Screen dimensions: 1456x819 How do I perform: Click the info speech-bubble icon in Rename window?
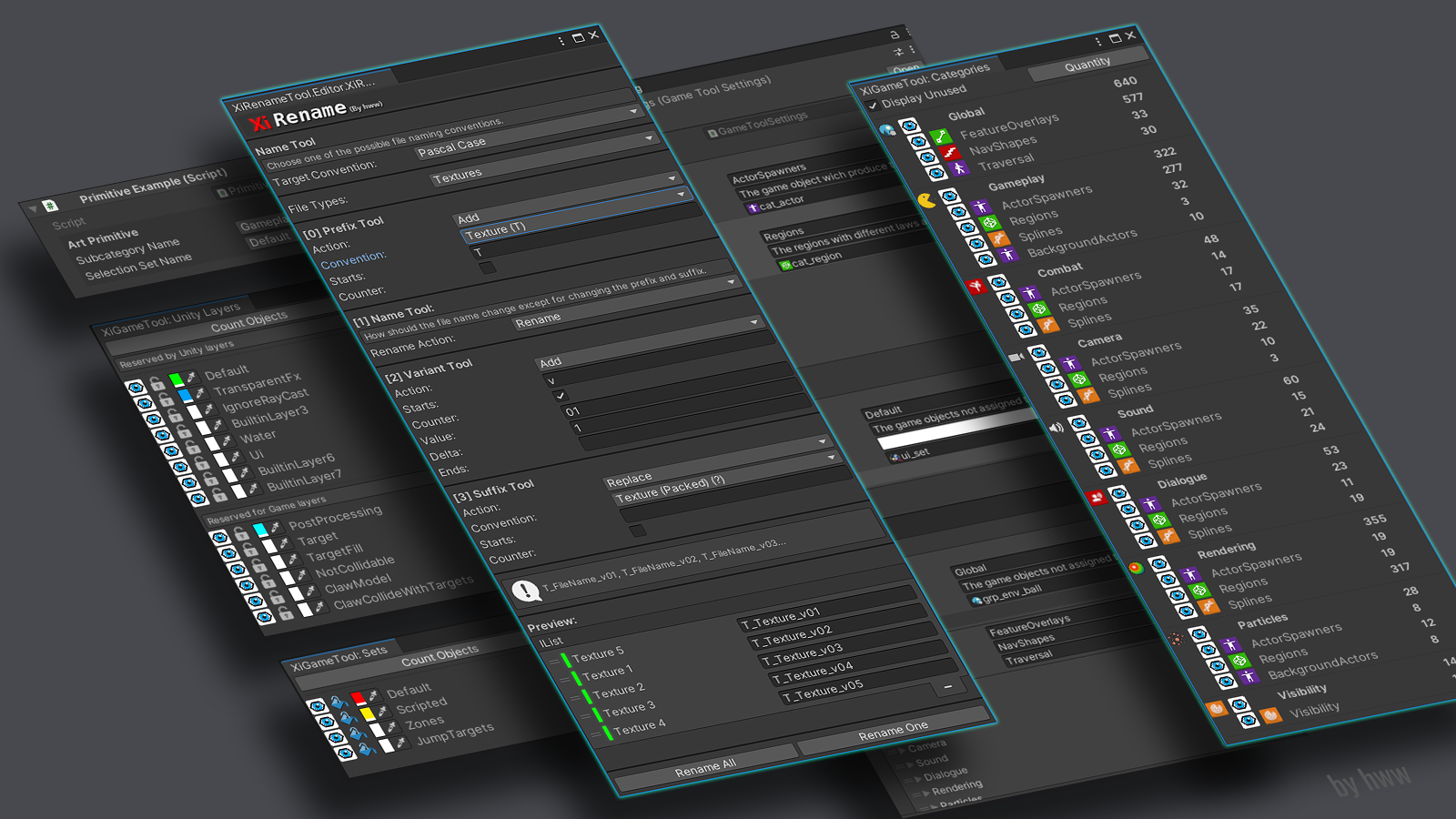(526, 591)
